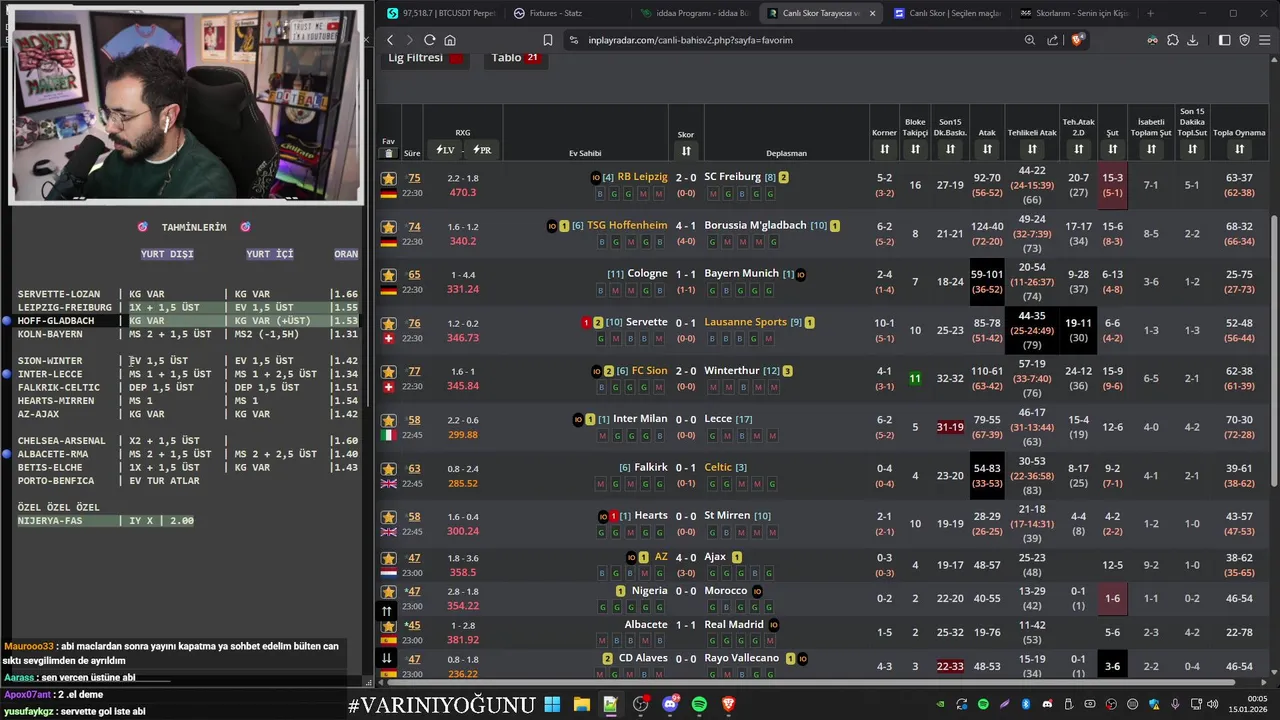Open a new browser tab

pos(1150,13)
